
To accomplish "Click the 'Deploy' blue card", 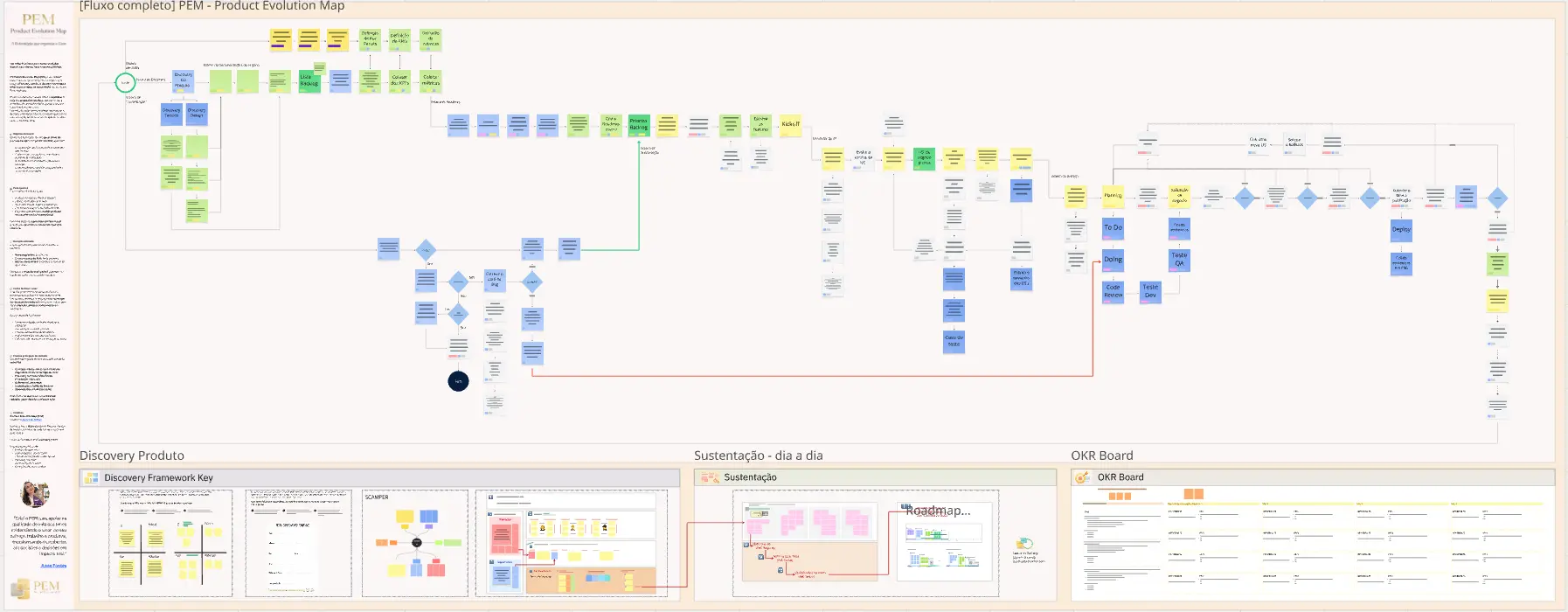I will 1401,230.
